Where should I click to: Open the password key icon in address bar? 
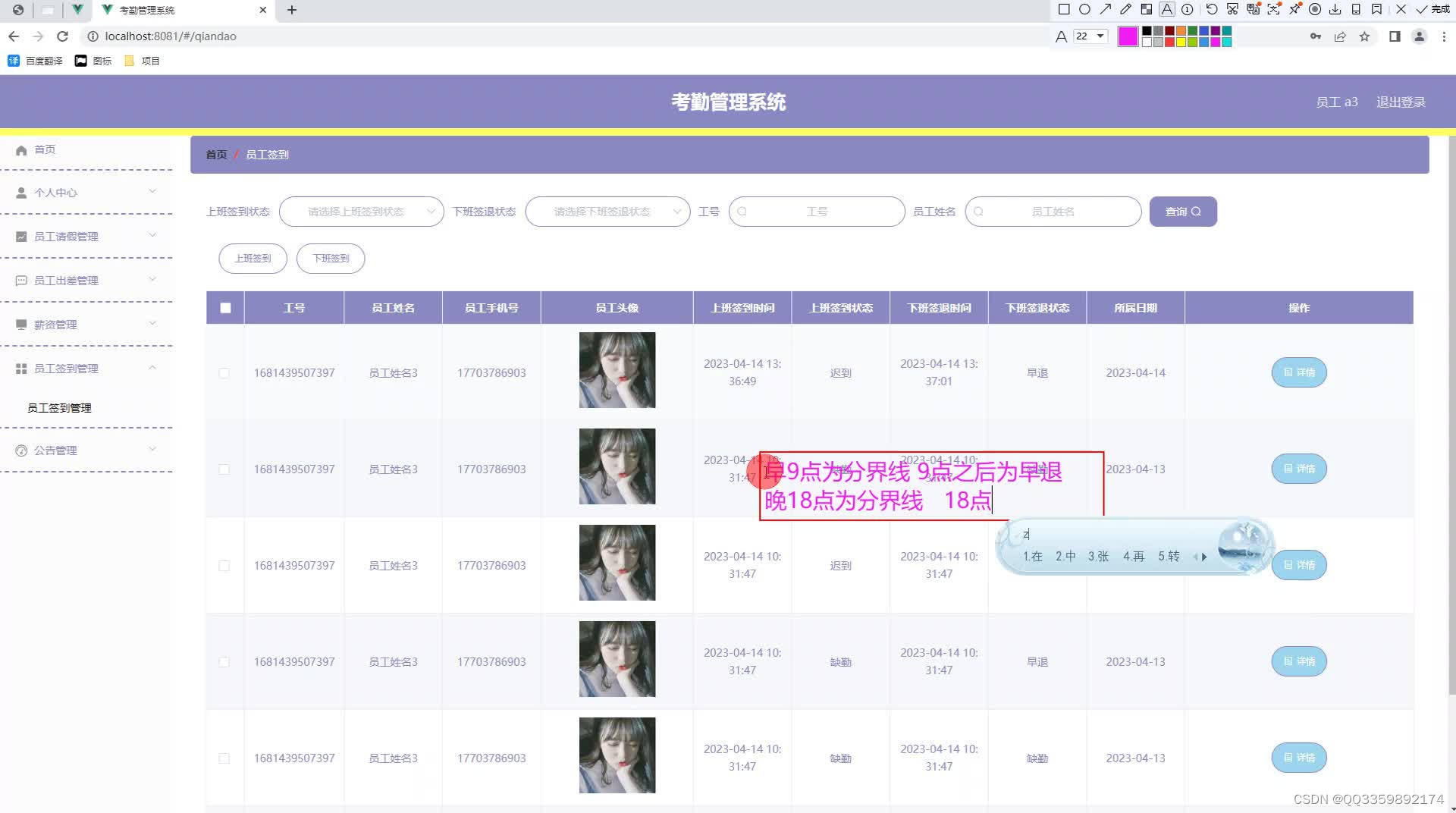point(1316,36)
